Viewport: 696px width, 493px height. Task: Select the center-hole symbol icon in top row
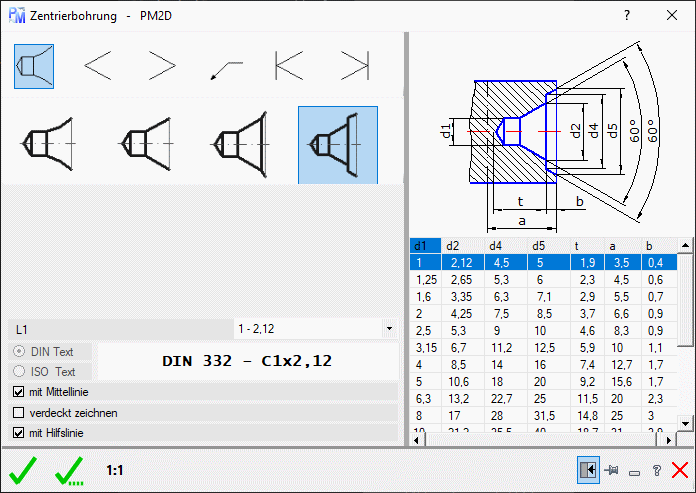click(x=34, y=66)
